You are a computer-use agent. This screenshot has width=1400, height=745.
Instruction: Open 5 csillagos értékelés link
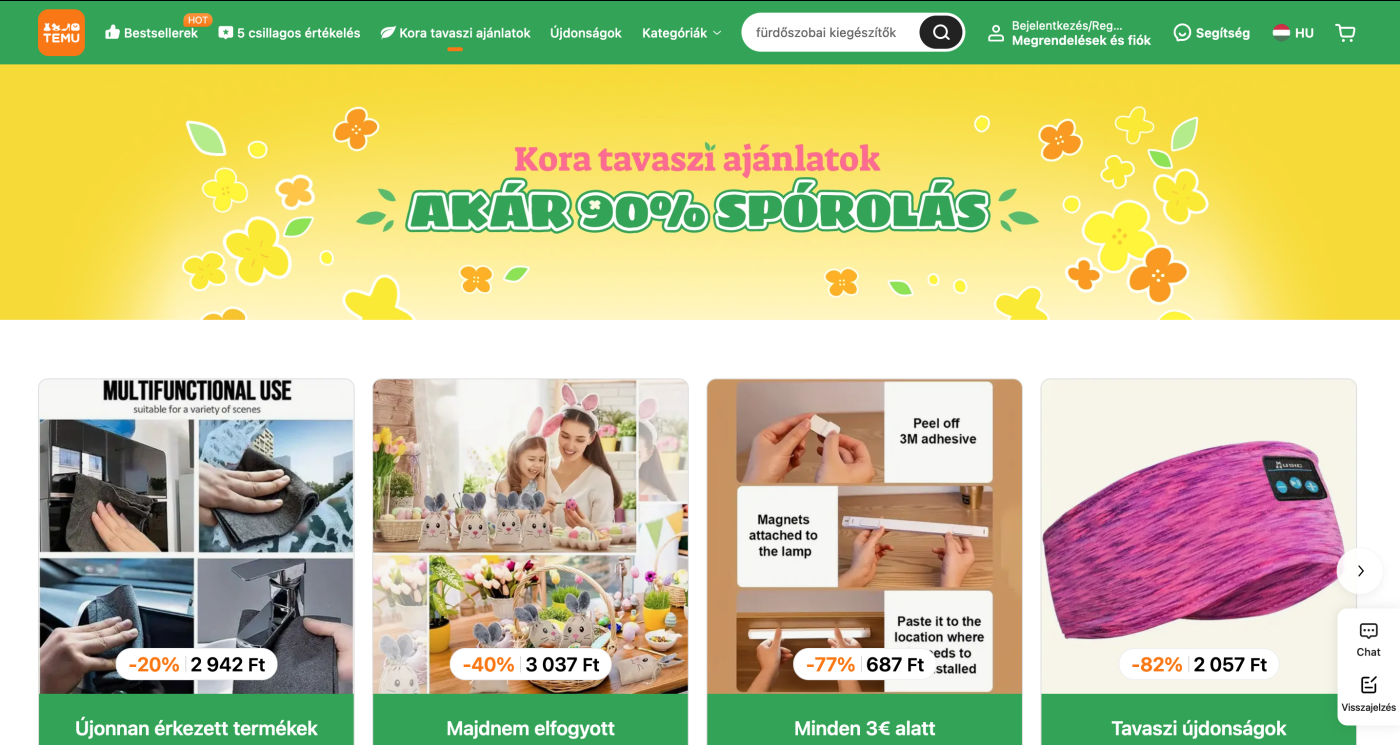[289, 32]
